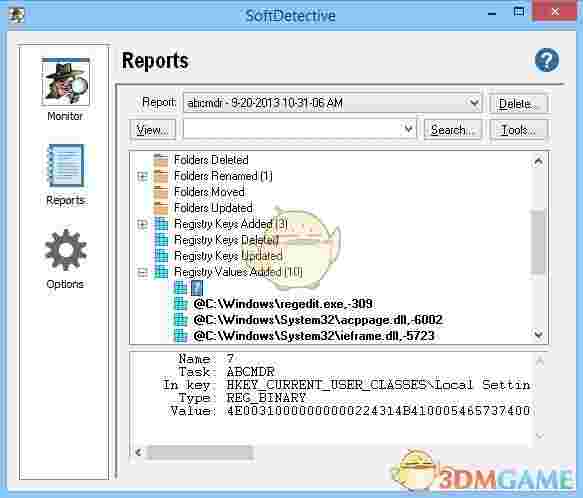Select @C:\Windows\regedit.exe,-309 entry
This screenshot has width=583, height=498.
283,304
